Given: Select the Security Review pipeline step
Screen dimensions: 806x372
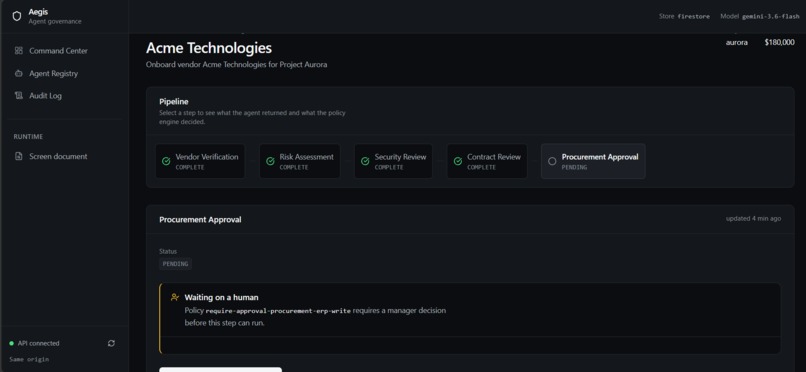Looking at the screenshot, I should (x=393, y=161).
